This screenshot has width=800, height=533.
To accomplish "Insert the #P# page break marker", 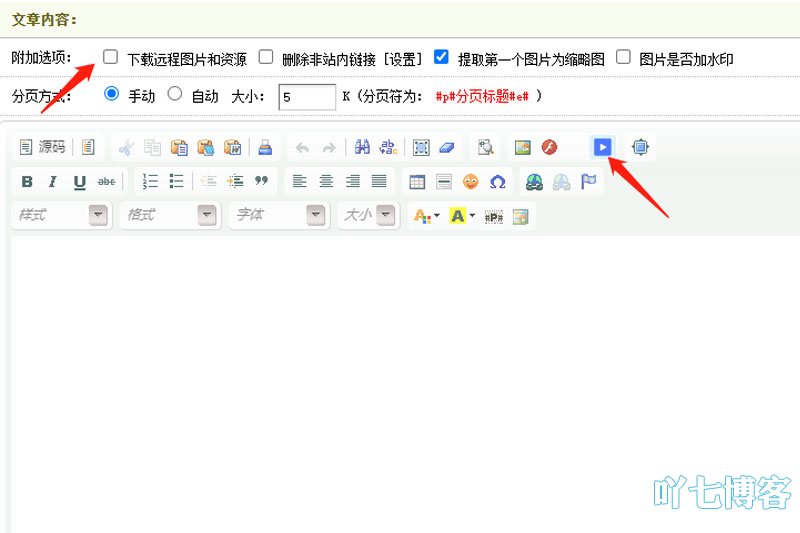I will [x=494, y=217].
